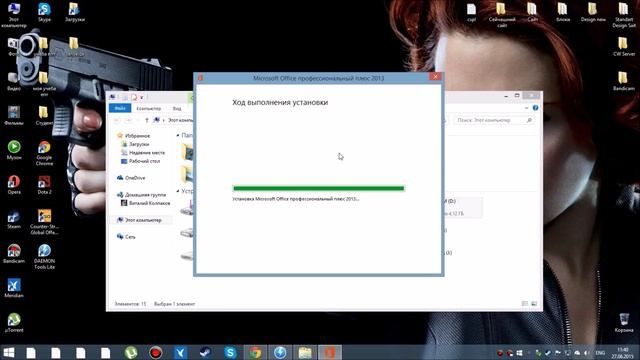Open File Explorer taskbar button
This screenshot has height=360, width=640.
[x=305, y=353]
